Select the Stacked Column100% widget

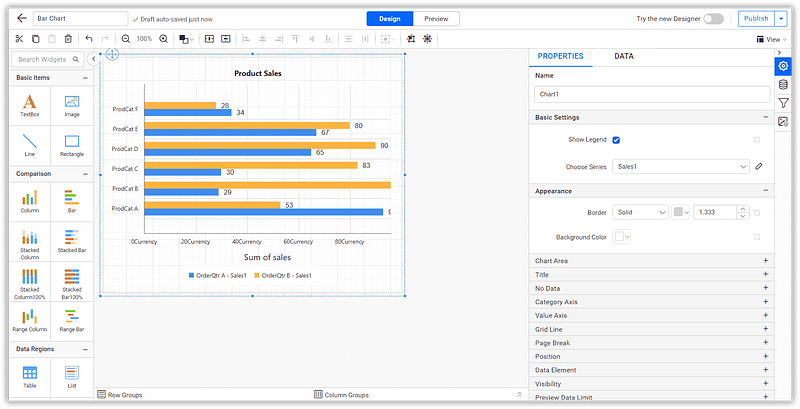(30, 284)
